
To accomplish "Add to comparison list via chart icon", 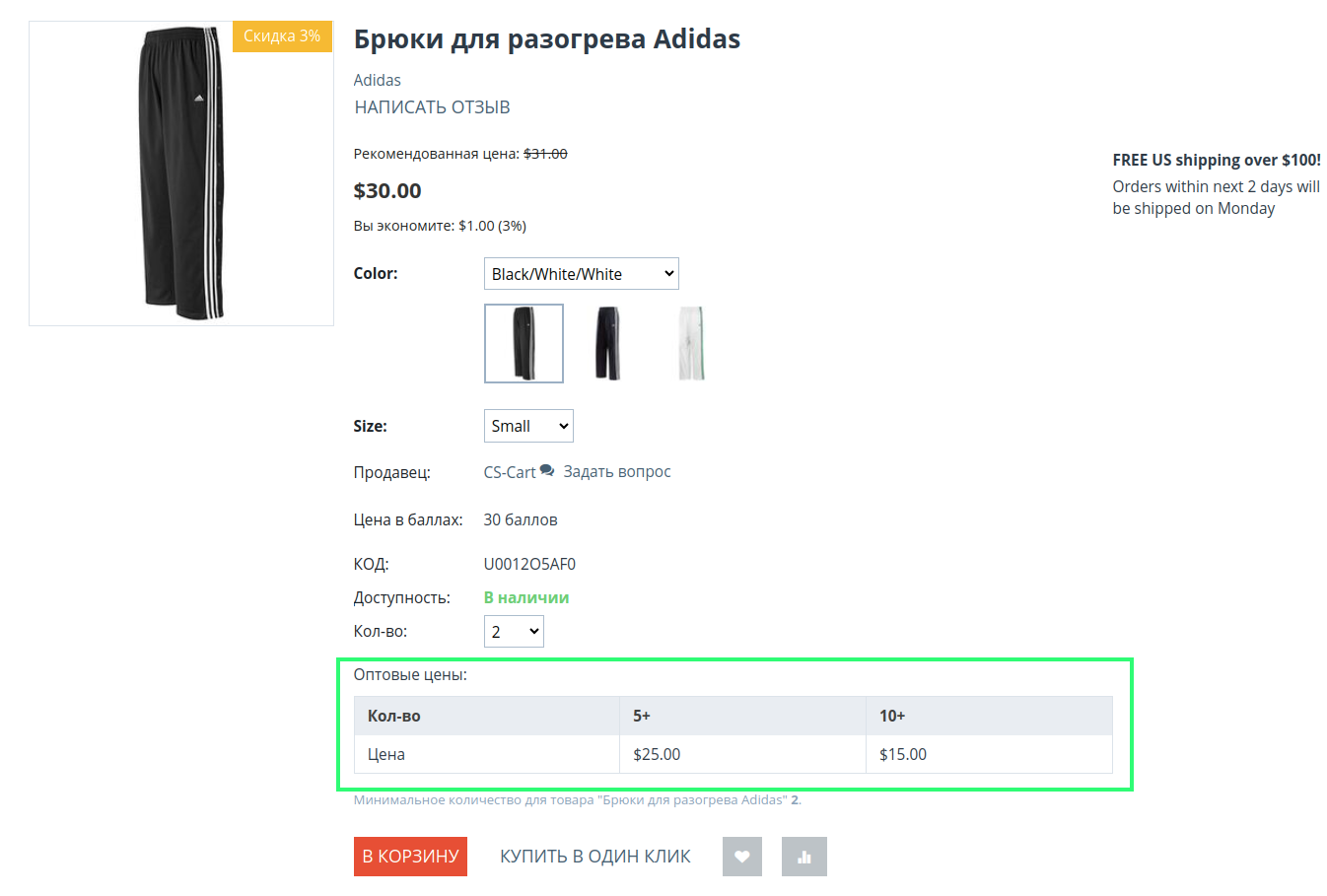I will click(803, 857).
